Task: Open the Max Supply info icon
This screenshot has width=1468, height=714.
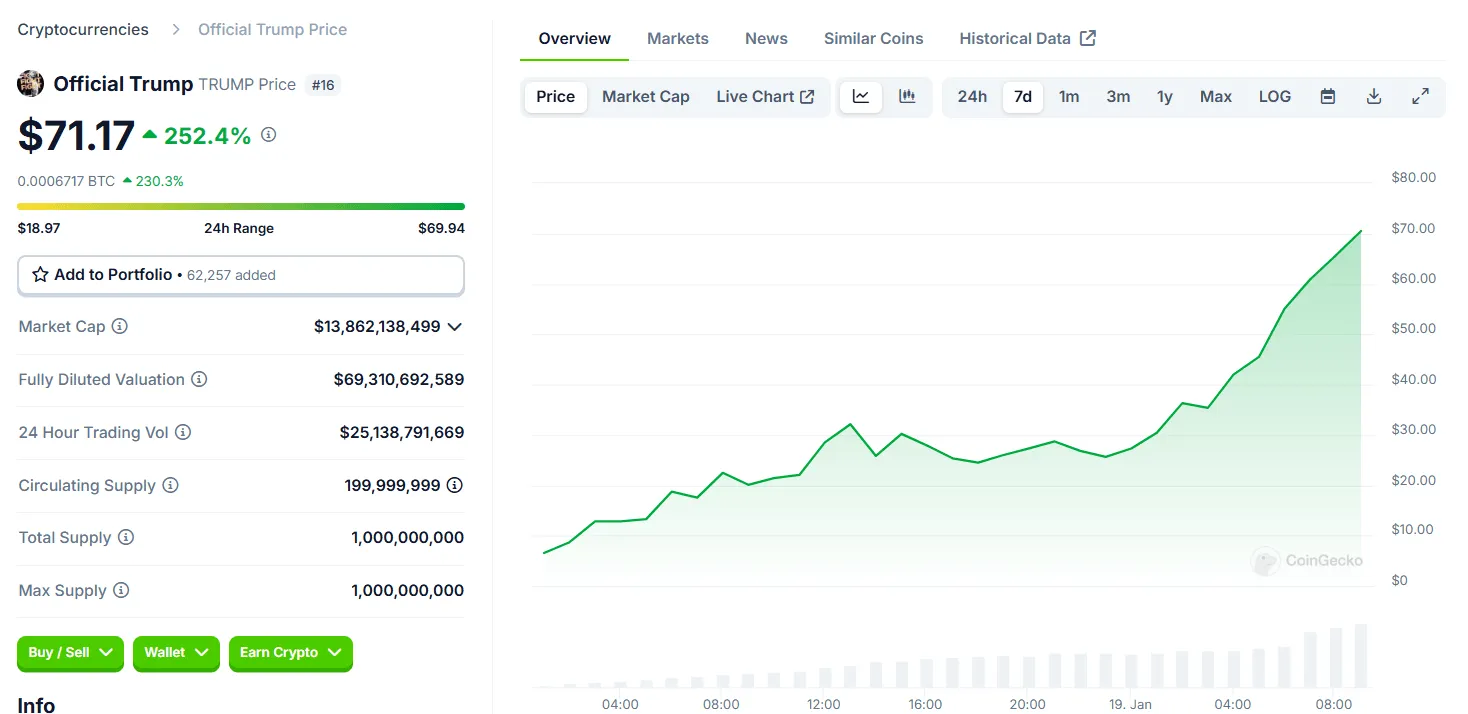Action: pos(121,591)
